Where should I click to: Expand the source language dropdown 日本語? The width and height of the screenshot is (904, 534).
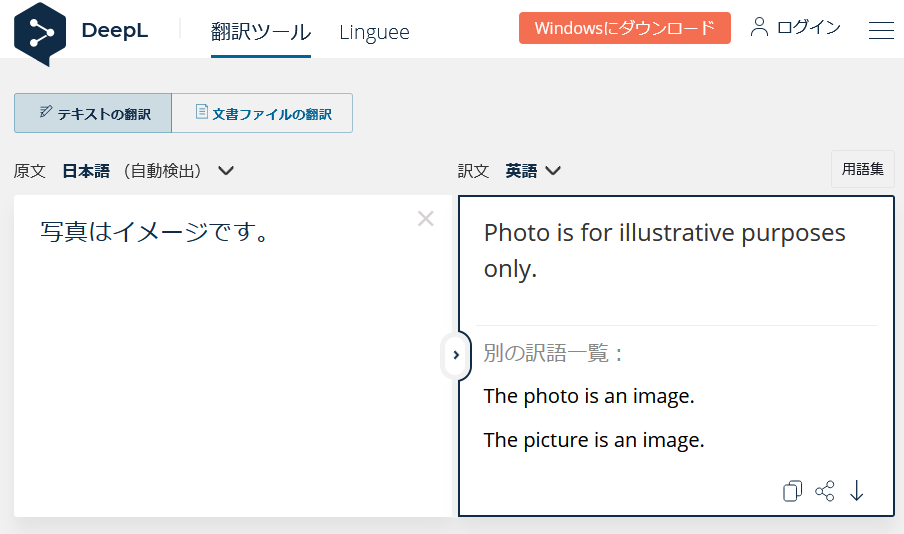tap(226, 171)
